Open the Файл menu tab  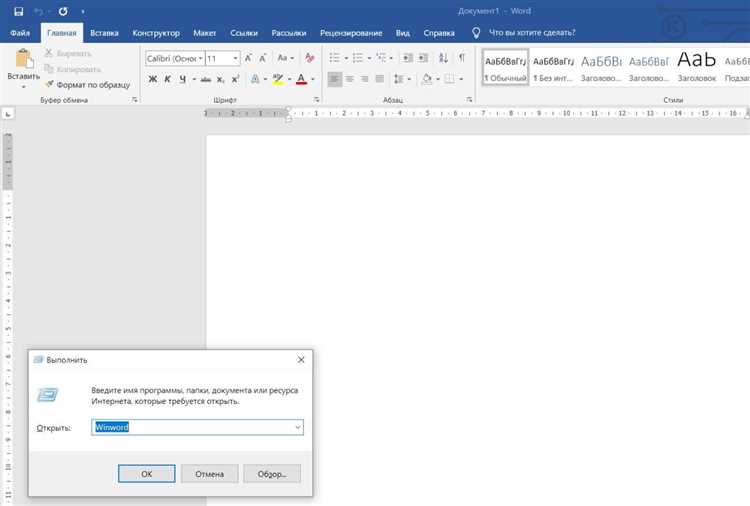coord(20,33)
